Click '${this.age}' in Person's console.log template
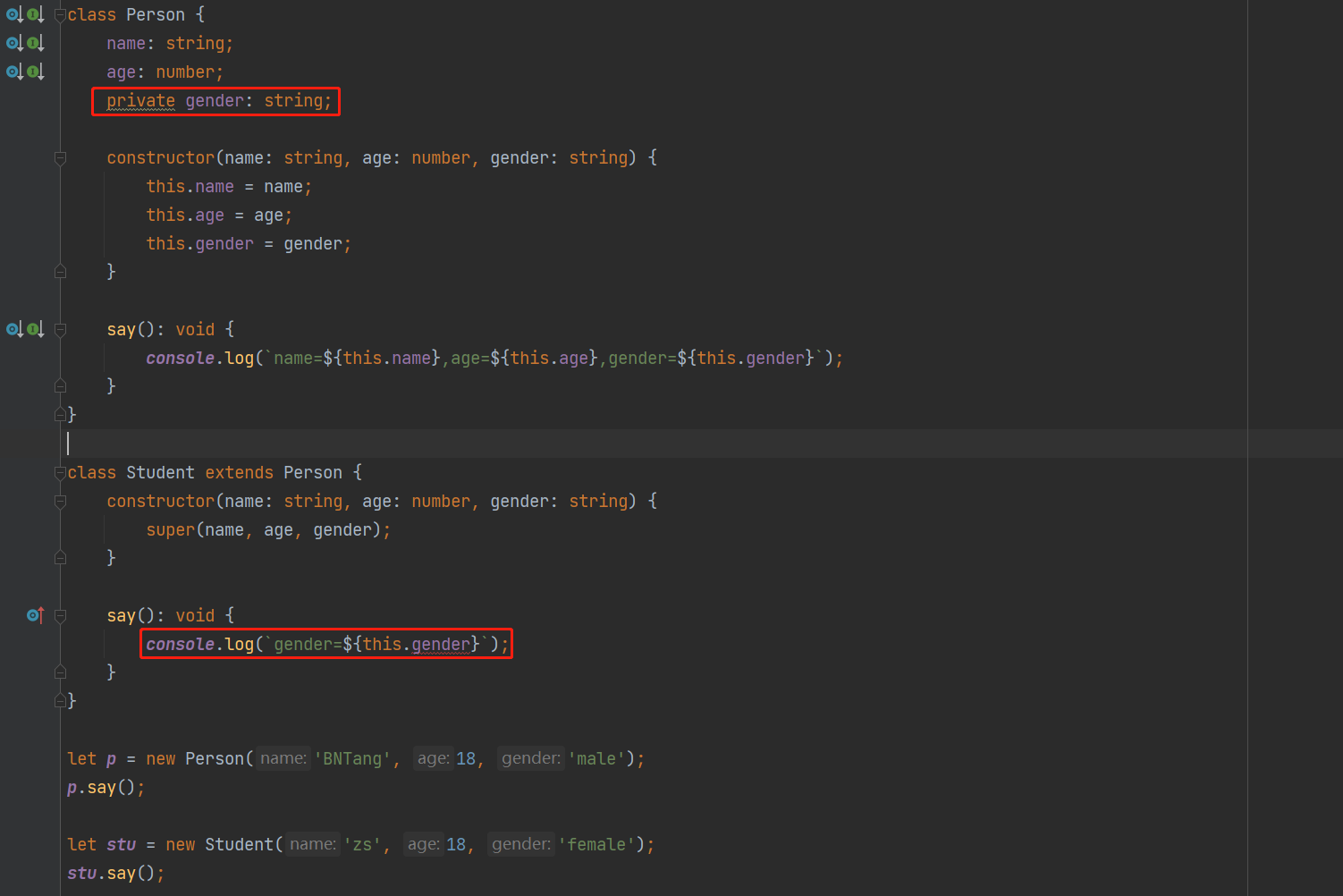The image size is (1343, 896). click(544, 359)
